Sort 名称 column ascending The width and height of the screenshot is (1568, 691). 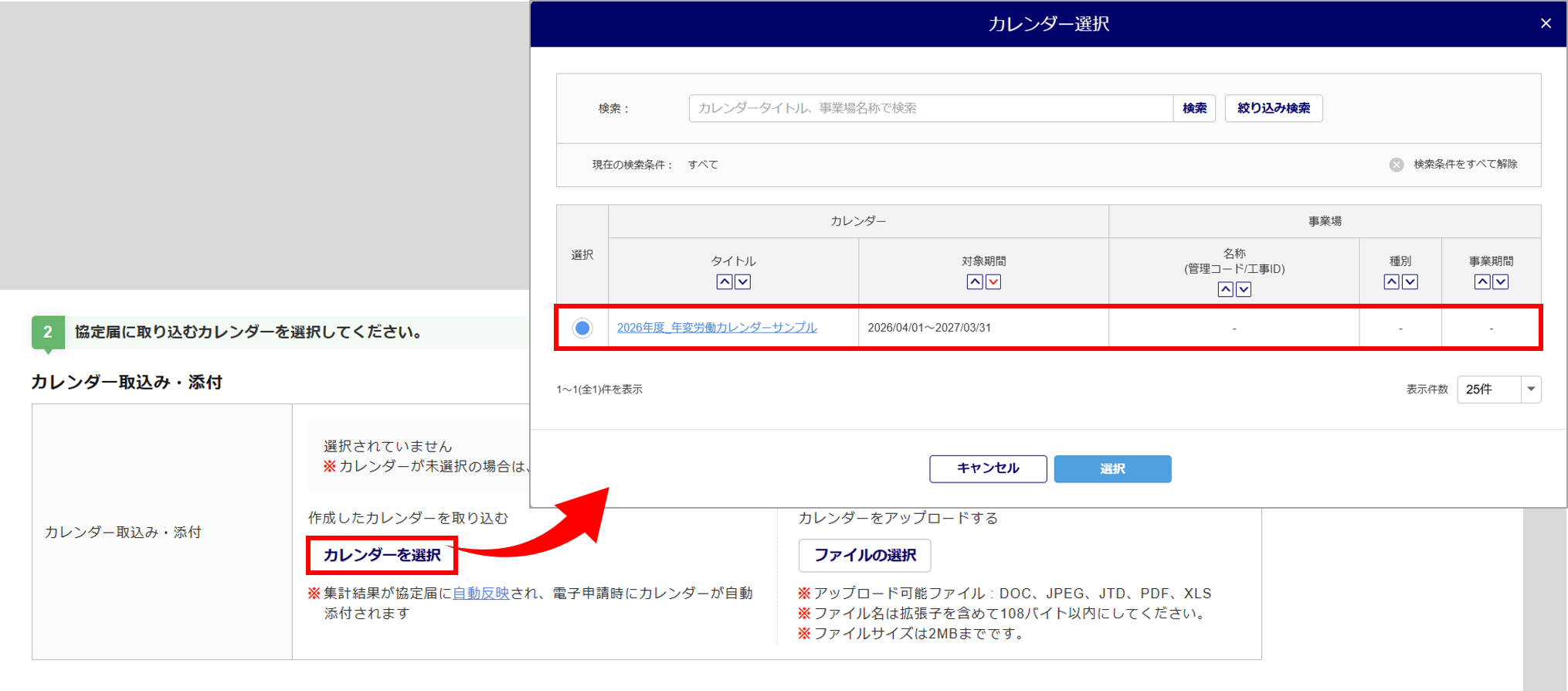click(x=1225, y=289)
